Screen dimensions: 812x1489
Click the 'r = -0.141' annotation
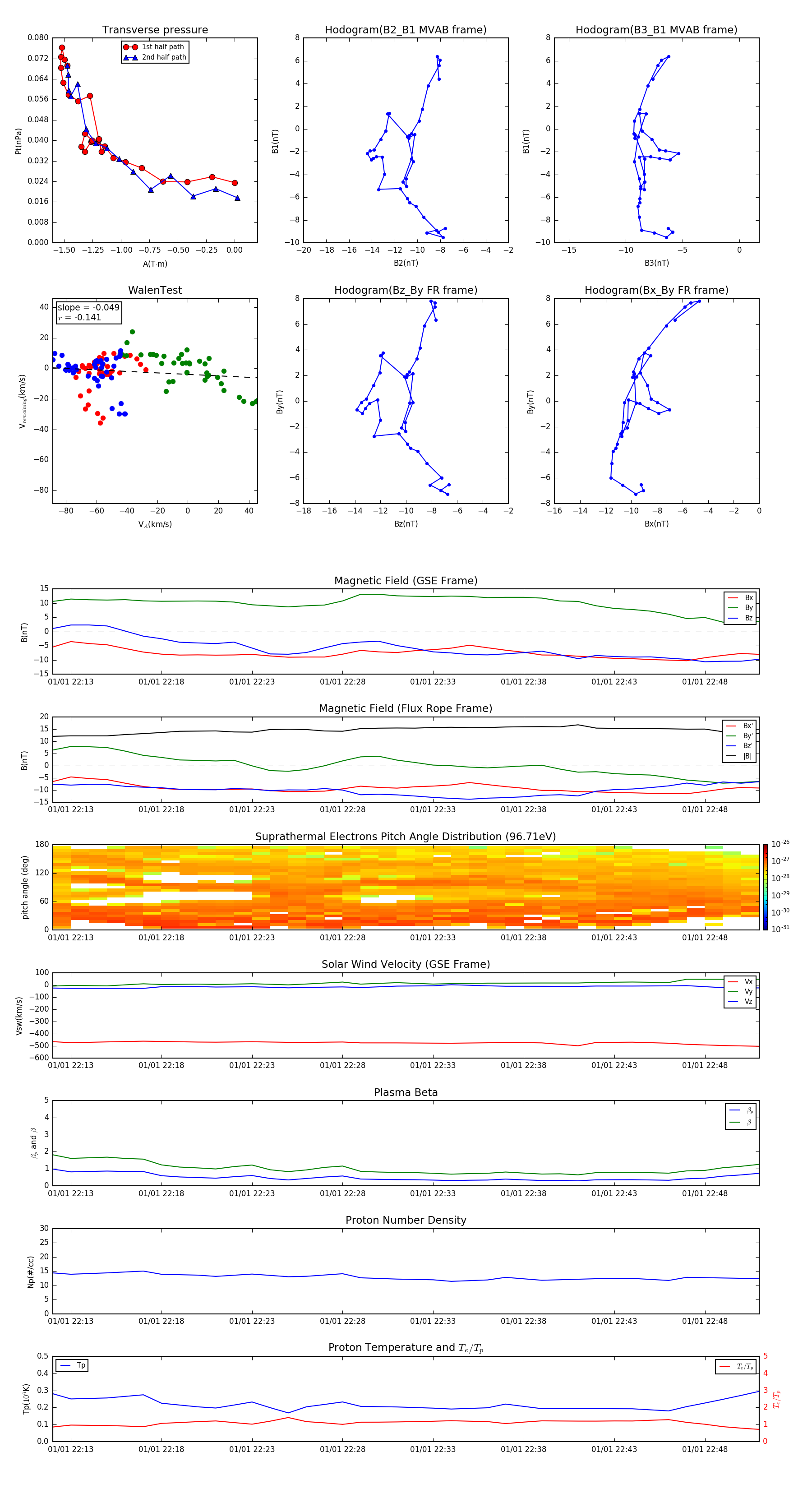coord(80,317)
